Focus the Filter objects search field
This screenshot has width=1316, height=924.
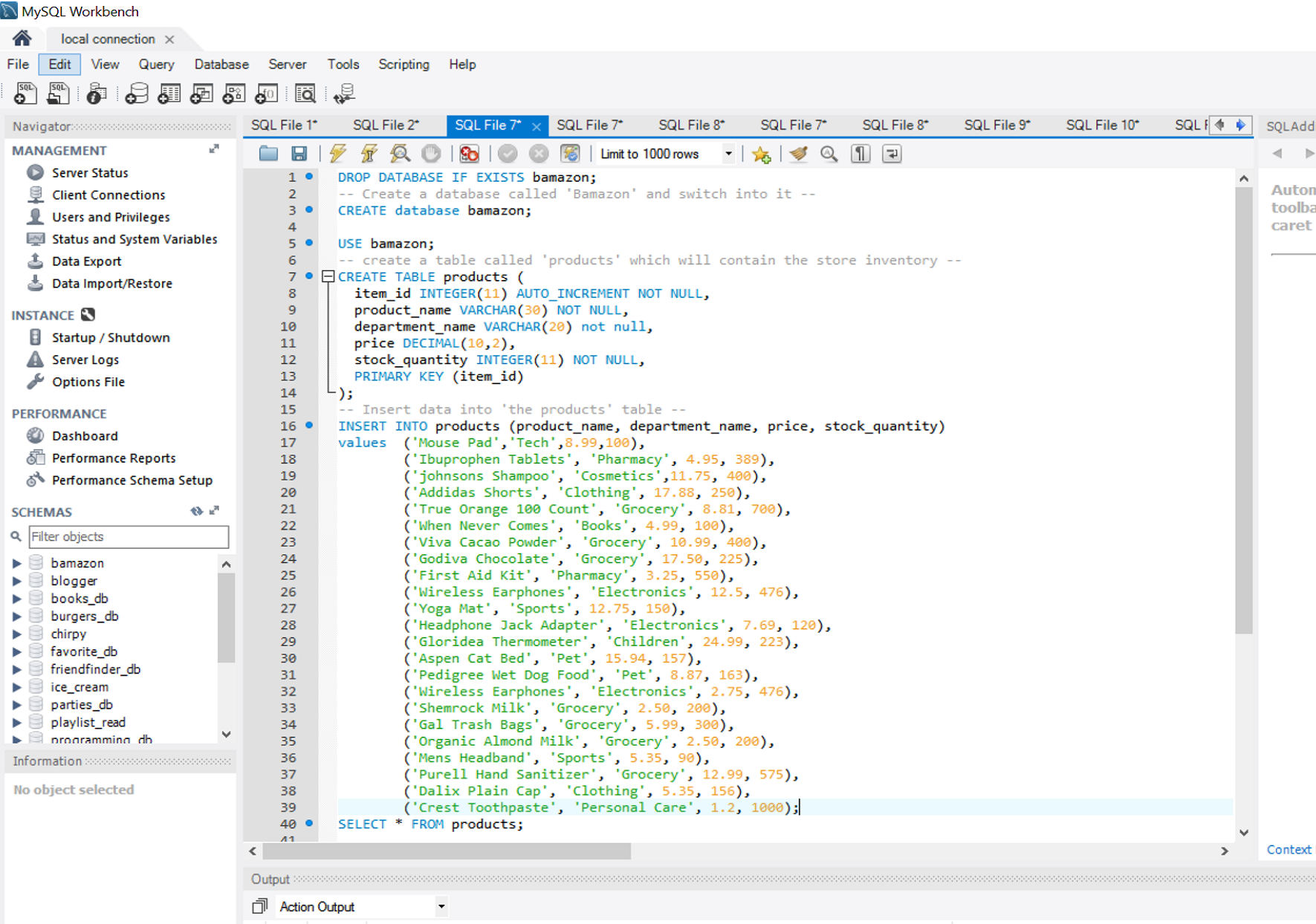[x=129, y=536]
